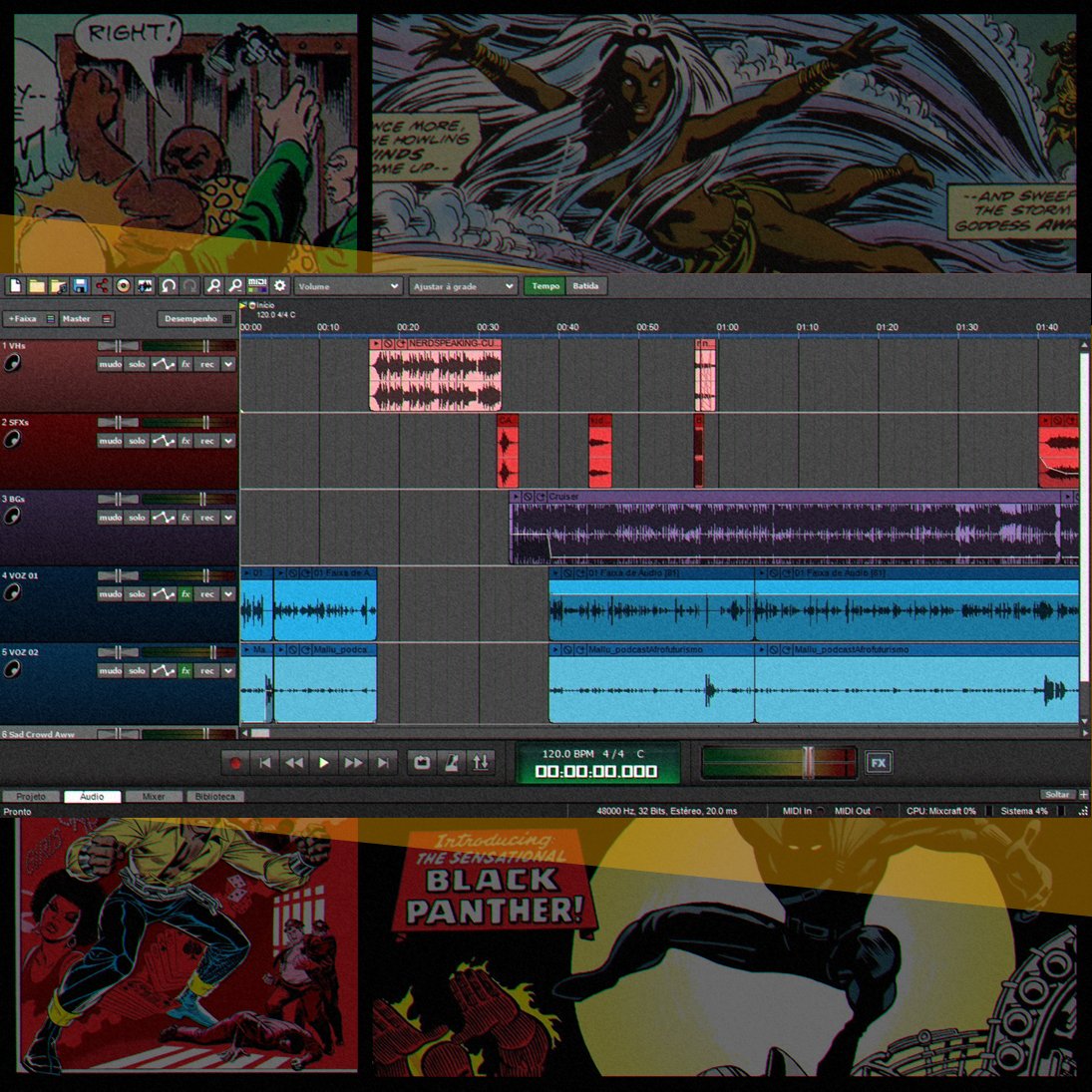Click the fast forward double-arrow button
This screenshot has width=1092, height=1092.
pos(354,763)
